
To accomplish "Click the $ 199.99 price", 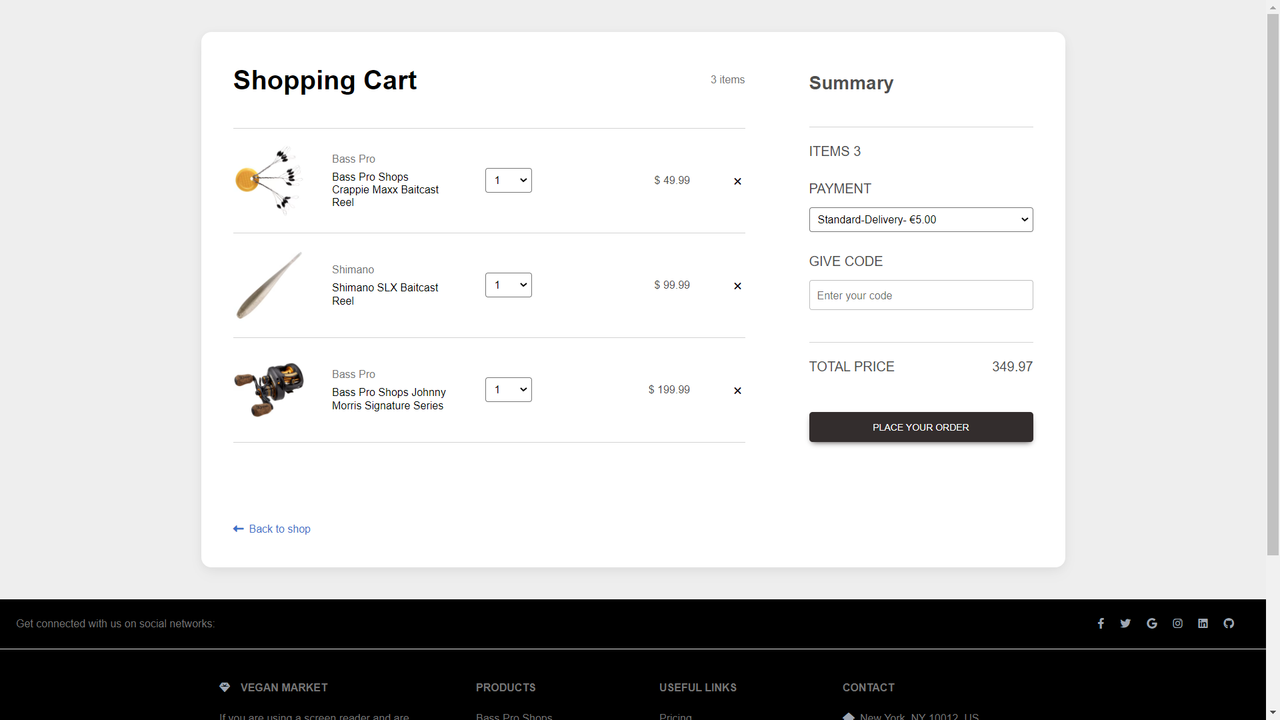I will tap(669, 389).
